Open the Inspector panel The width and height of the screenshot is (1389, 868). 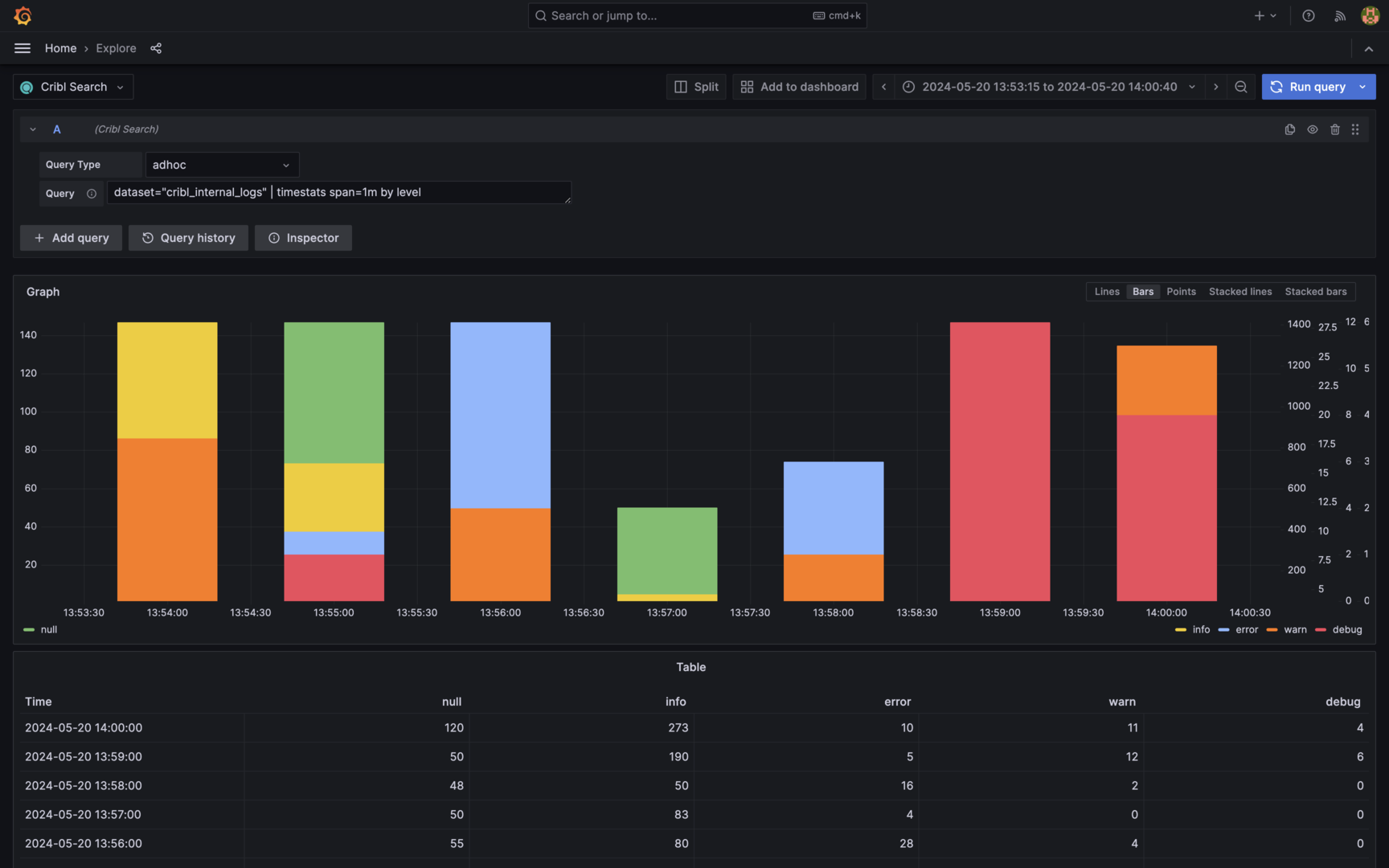click(x=303, y=238)
